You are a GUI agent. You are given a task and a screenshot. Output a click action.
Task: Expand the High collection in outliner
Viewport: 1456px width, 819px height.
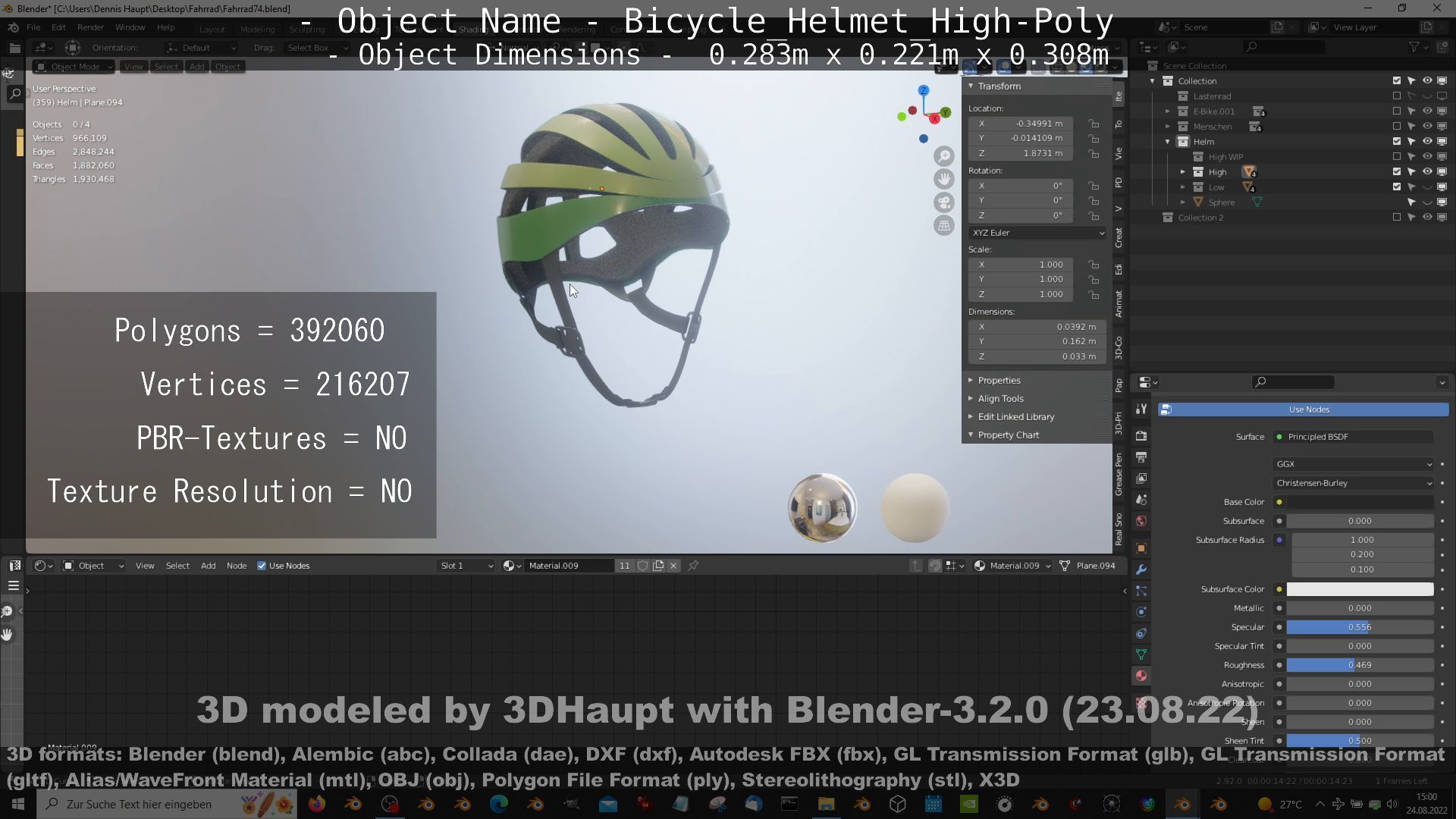coord(1183,172)
